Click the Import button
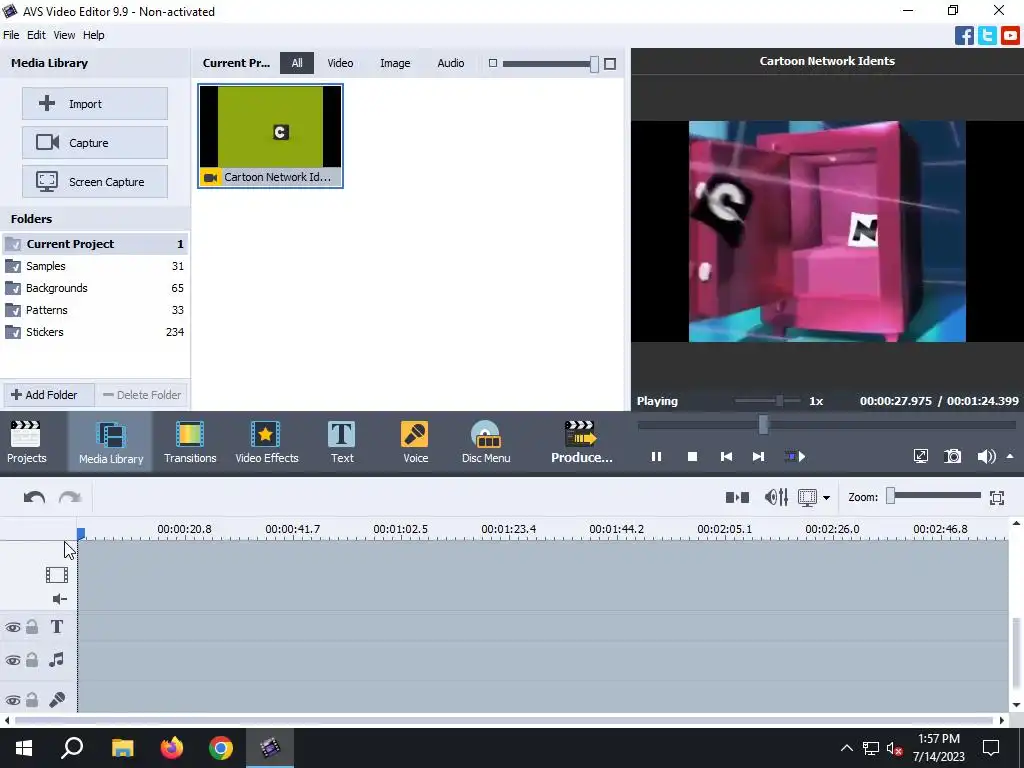The width and height of the screenshot is (1024, 768). pos(95,104)
